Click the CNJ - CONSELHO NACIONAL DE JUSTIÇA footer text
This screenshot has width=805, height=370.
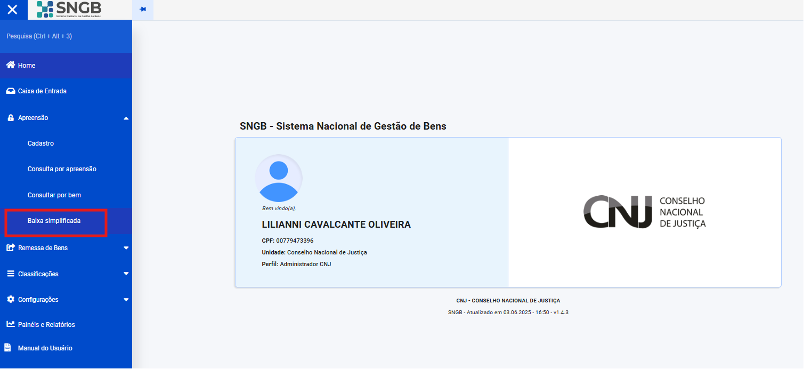[508, 300]
